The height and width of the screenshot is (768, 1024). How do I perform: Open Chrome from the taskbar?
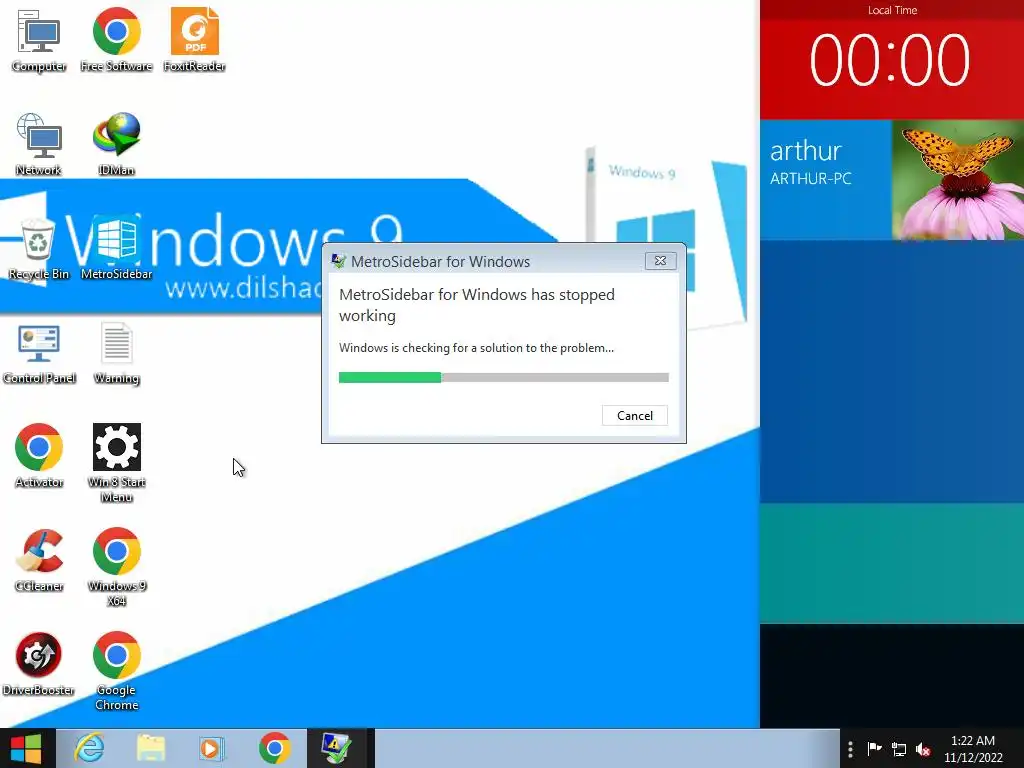(274, 748)
